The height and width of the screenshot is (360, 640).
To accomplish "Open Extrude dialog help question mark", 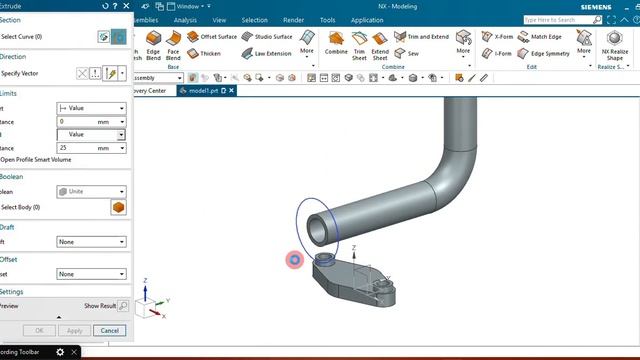I will coord(115,6).
